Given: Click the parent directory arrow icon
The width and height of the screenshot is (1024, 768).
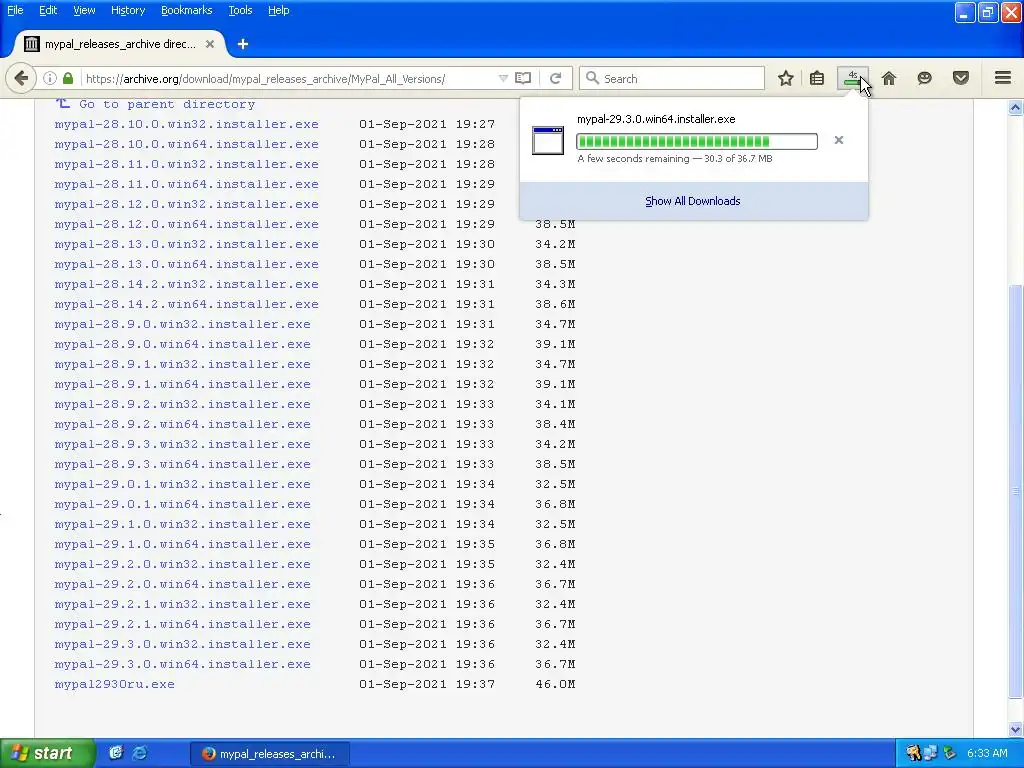Looking at the screenshot, I should click(63, 103).
